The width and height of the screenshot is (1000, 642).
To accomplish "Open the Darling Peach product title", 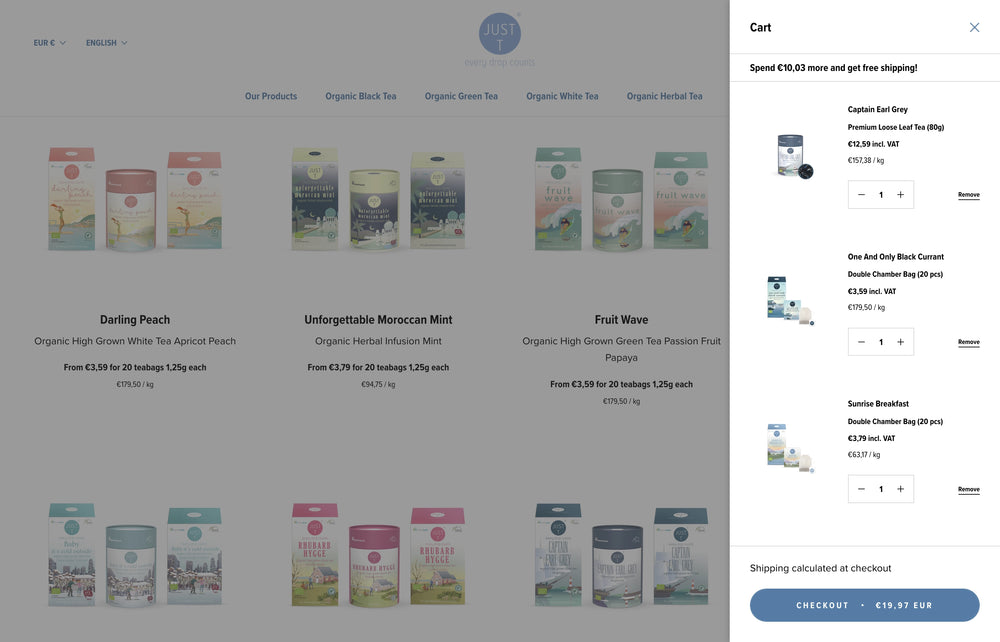I will (x=135, y=319).
